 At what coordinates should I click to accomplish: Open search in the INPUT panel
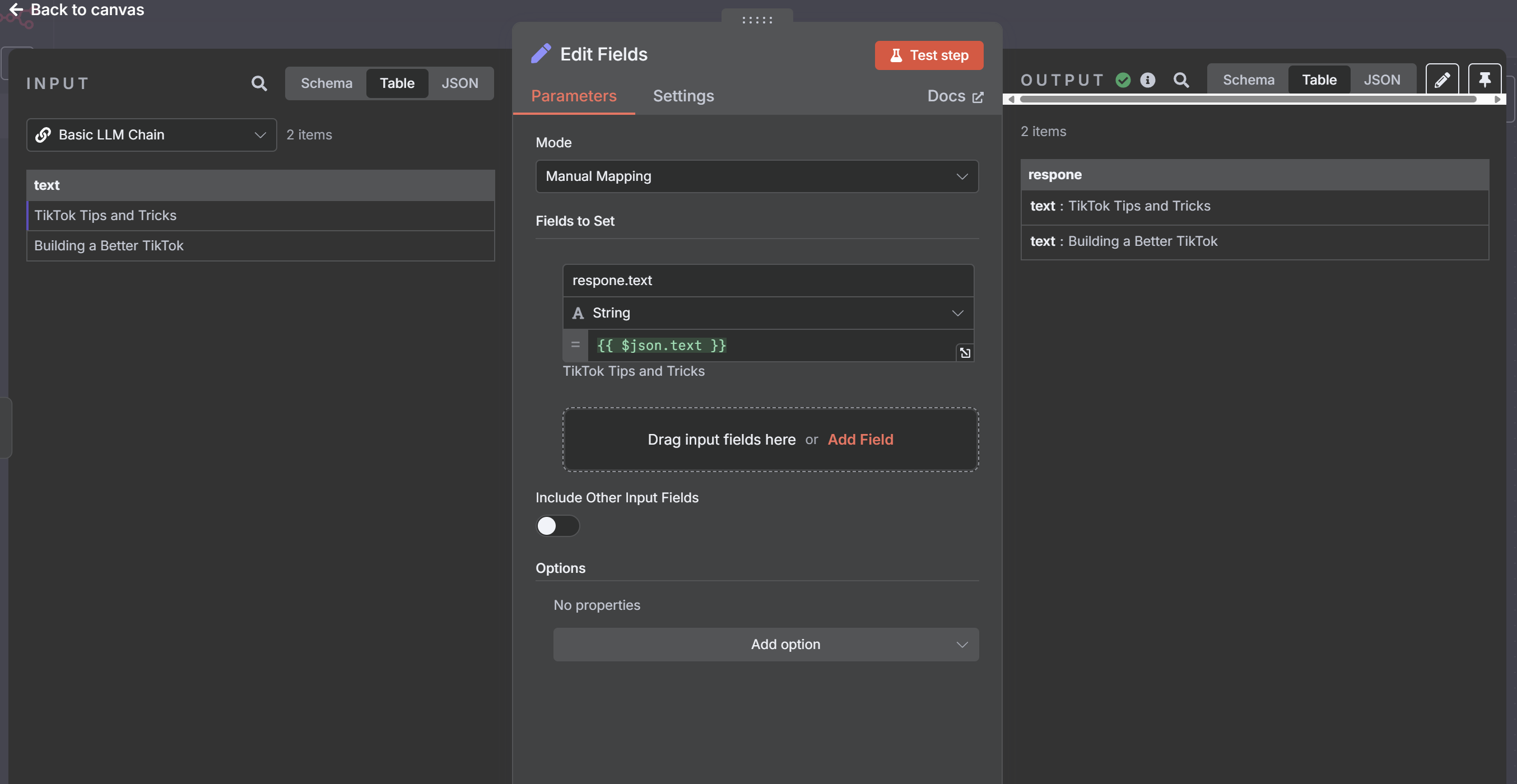(259, 83)
